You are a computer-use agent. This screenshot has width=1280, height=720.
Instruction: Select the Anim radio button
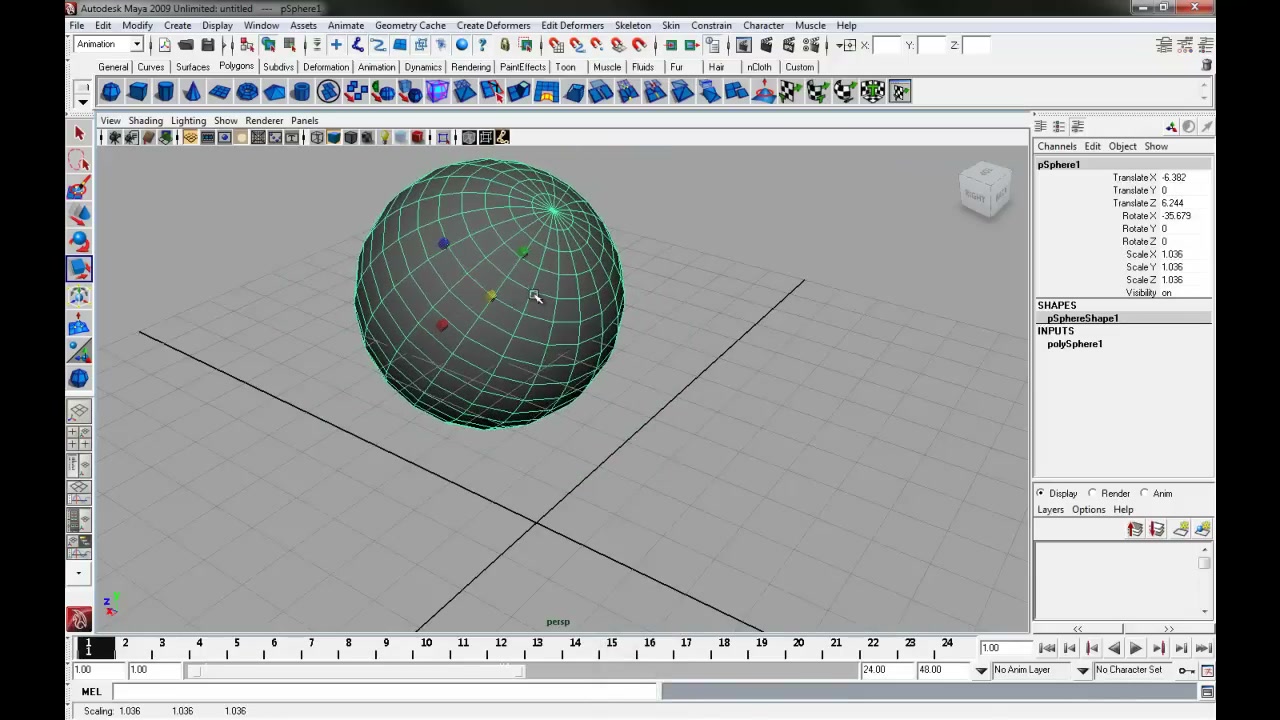point(1144,493)
